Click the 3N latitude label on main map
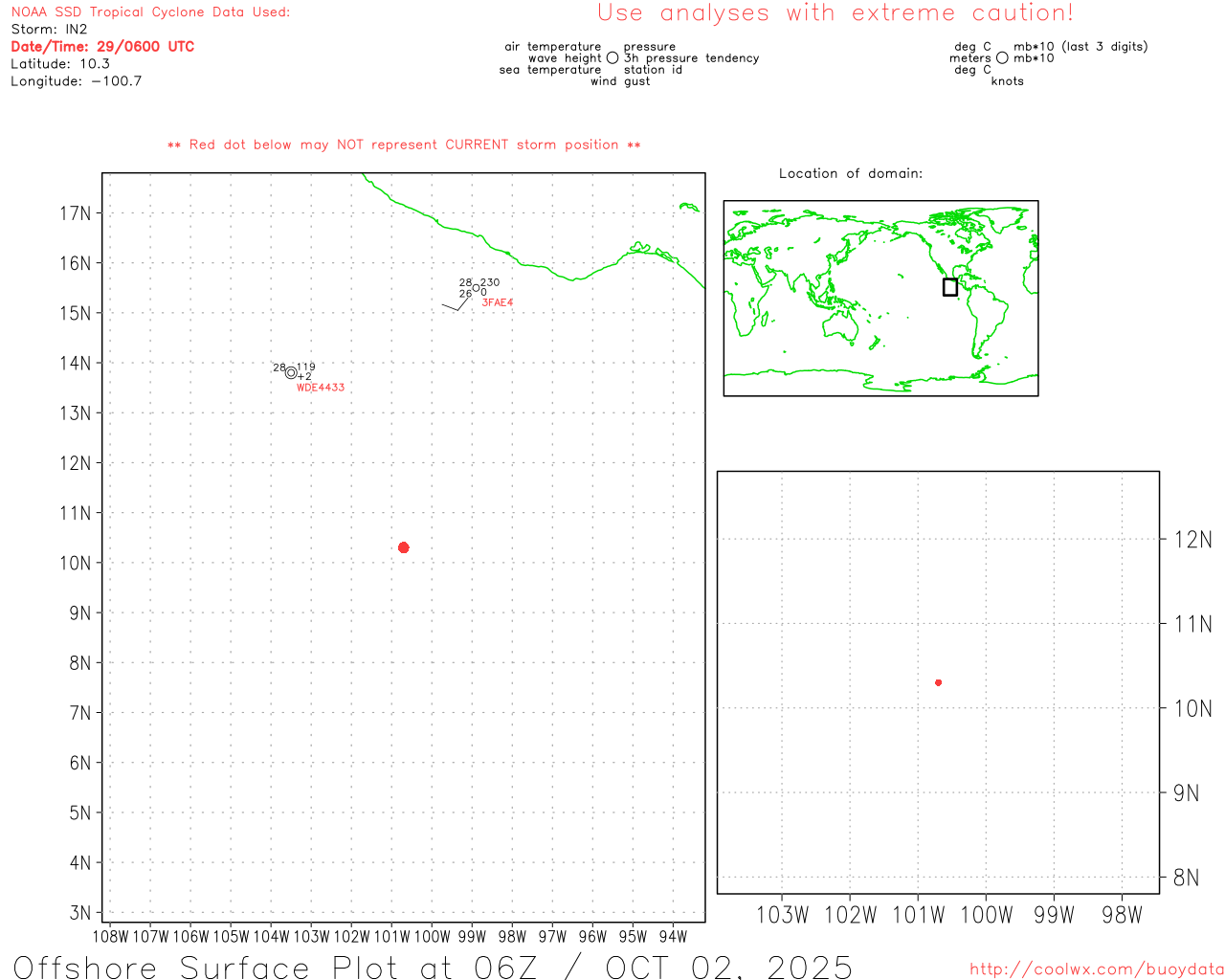This screenshot has height=980, width=1225. click(80, 913)
